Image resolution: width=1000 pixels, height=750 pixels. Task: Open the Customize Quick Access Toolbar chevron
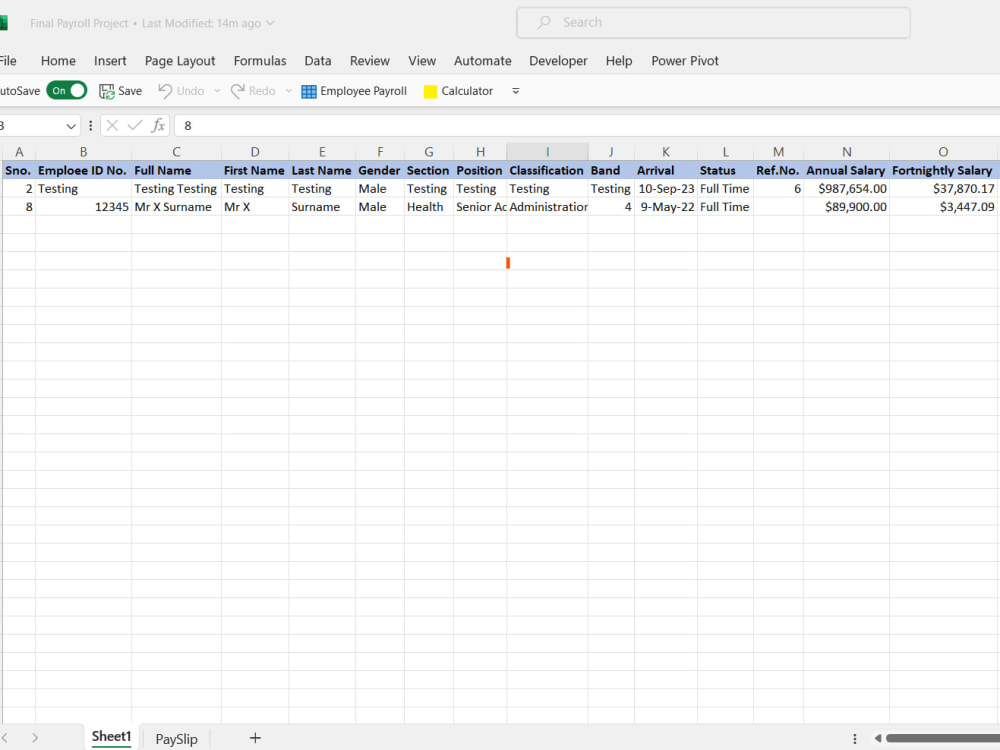point(515,90)
